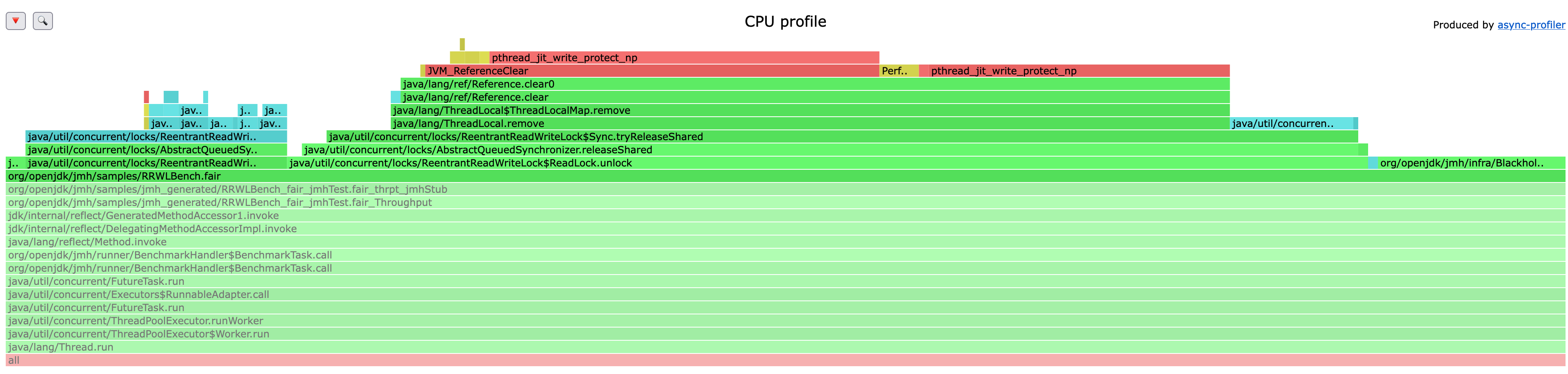Open search with the magnifier button
Viewport: 1568px width, 374px height.
pyautogui.click(x=43, y=21)
